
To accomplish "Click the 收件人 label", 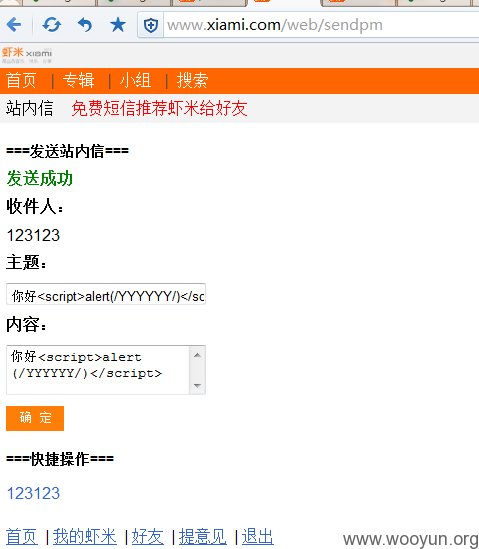I will [35, 206].
